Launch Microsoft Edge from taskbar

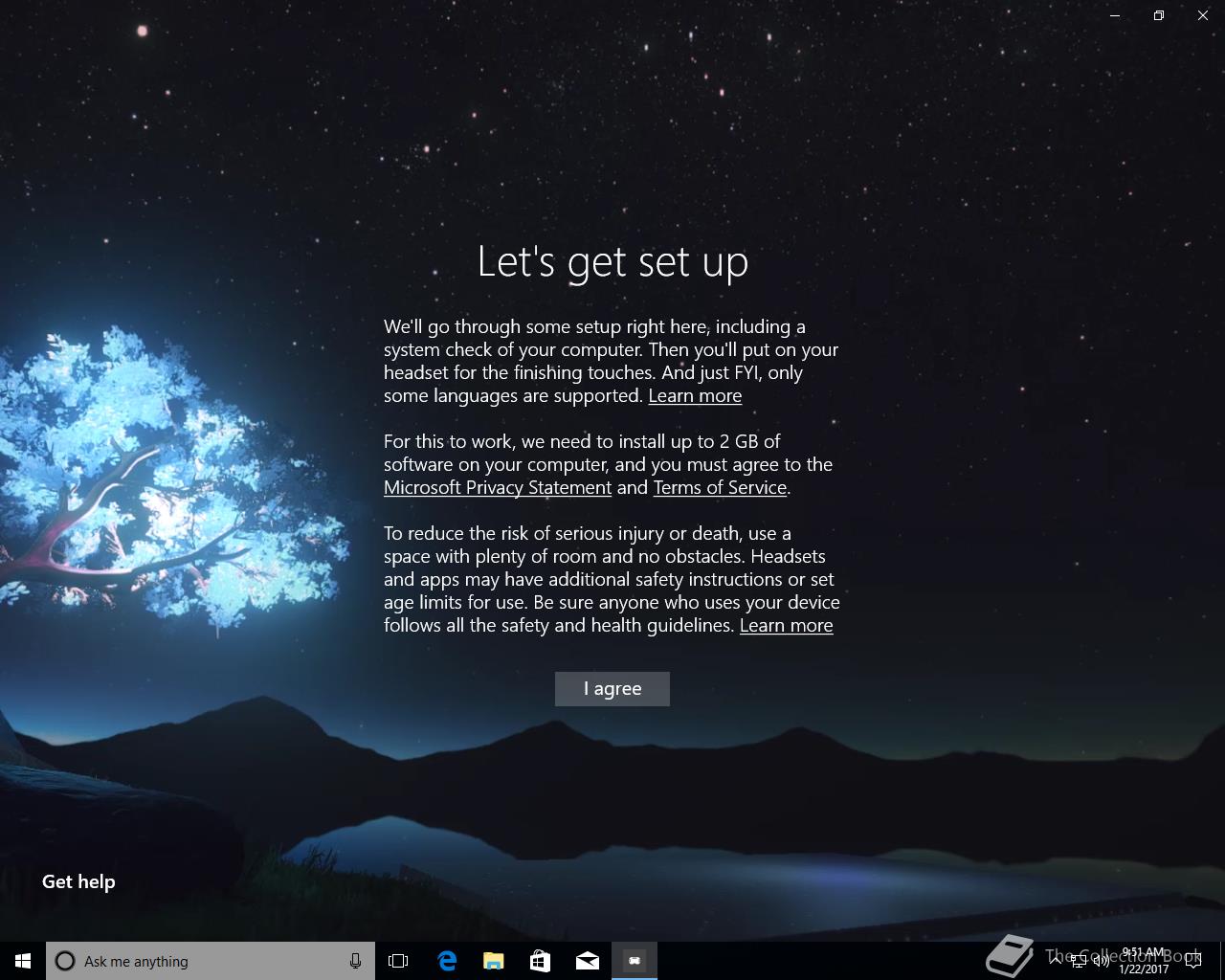coord(447,961)
